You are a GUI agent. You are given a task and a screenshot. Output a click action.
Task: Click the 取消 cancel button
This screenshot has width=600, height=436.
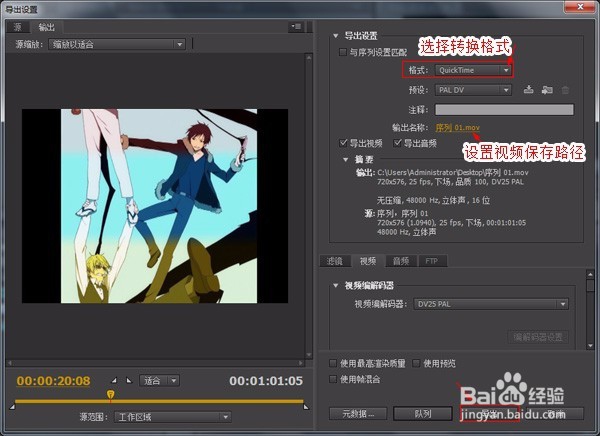(556, 413)
